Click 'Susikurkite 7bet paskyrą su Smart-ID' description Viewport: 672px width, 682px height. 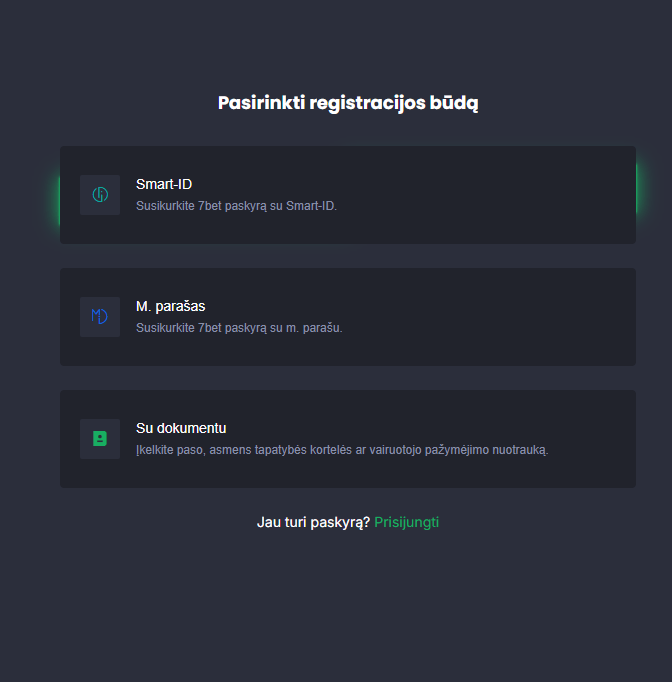click(237, 206)
